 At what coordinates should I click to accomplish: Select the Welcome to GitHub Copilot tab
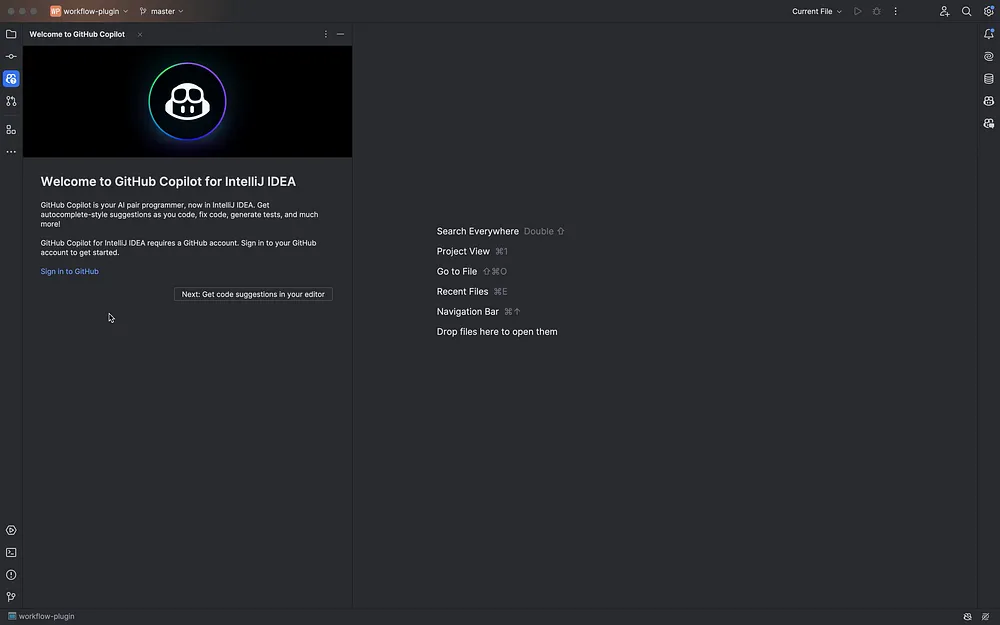77,34
